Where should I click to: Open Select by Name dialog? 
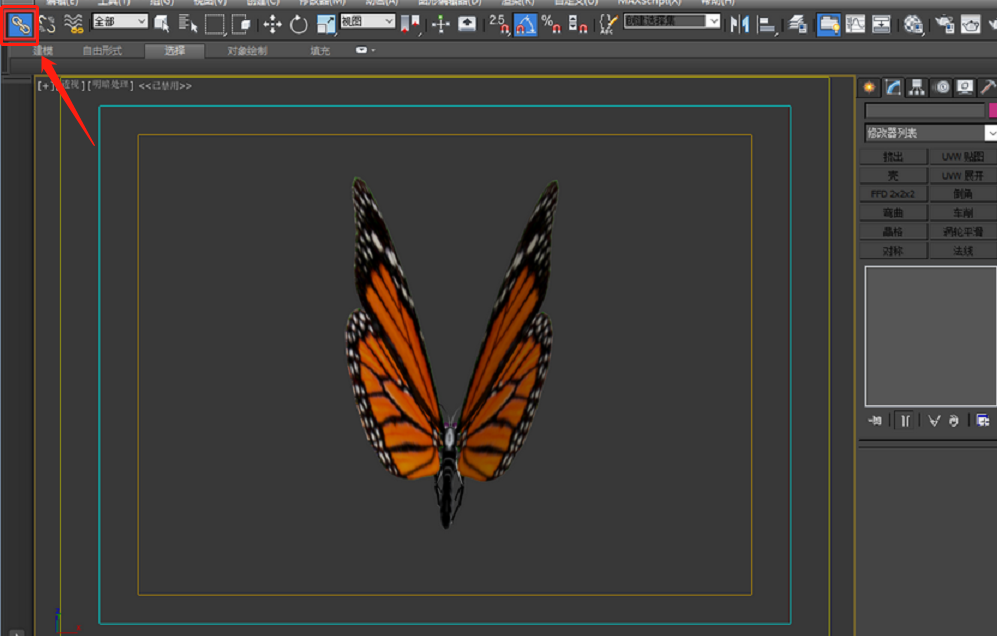coord(188,25)
